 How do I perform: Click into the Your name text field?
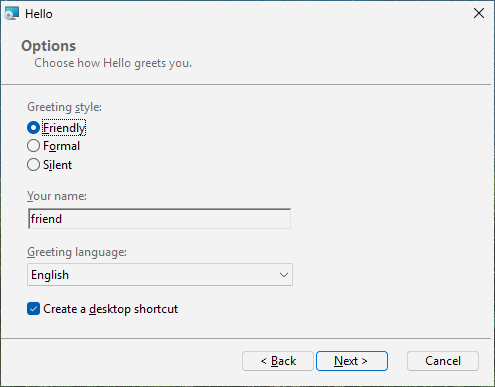pyautogui.click(x=159, y=219)
